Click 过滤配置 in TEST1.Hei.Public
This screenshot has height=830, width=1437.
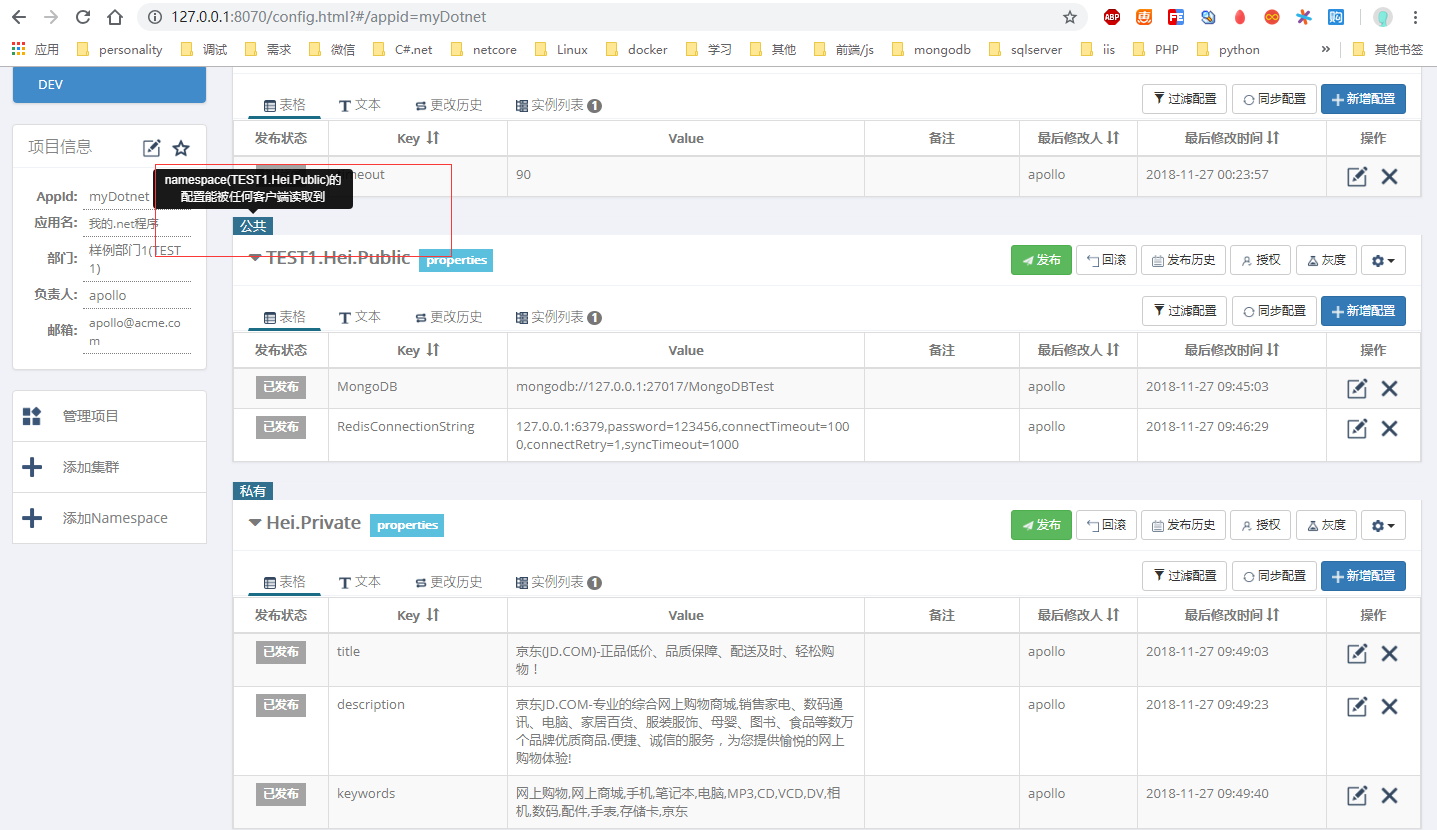(x=1184, y=311)
